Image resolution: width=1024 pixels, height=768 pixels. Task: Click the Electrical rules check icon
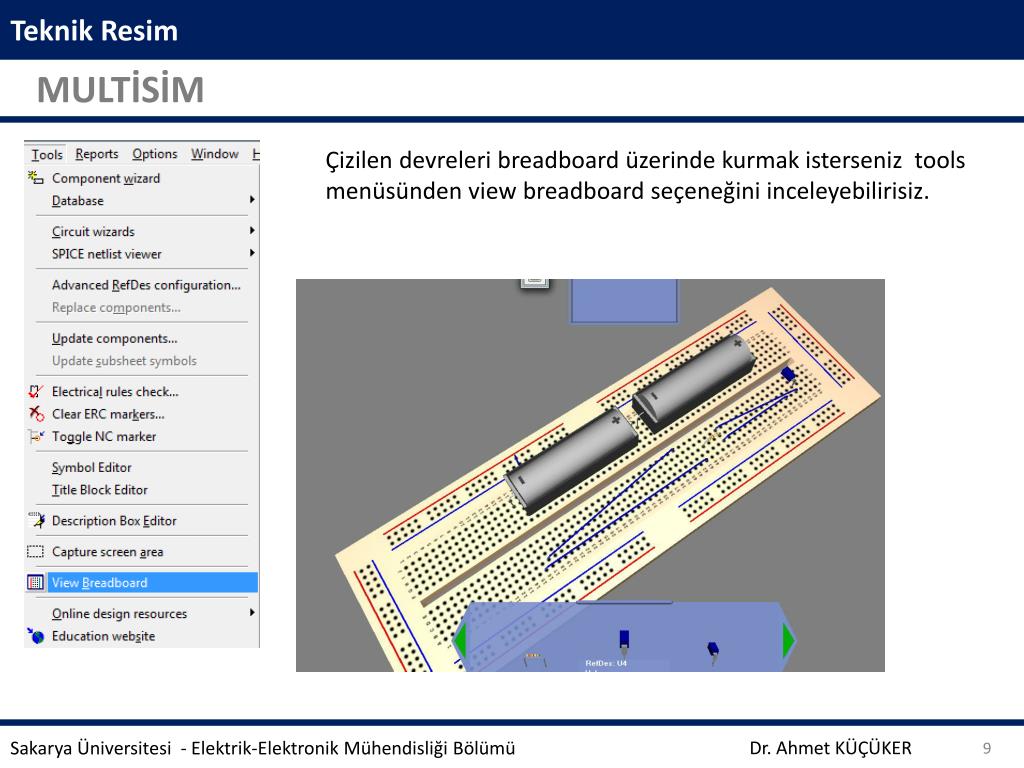pos(36,391)
